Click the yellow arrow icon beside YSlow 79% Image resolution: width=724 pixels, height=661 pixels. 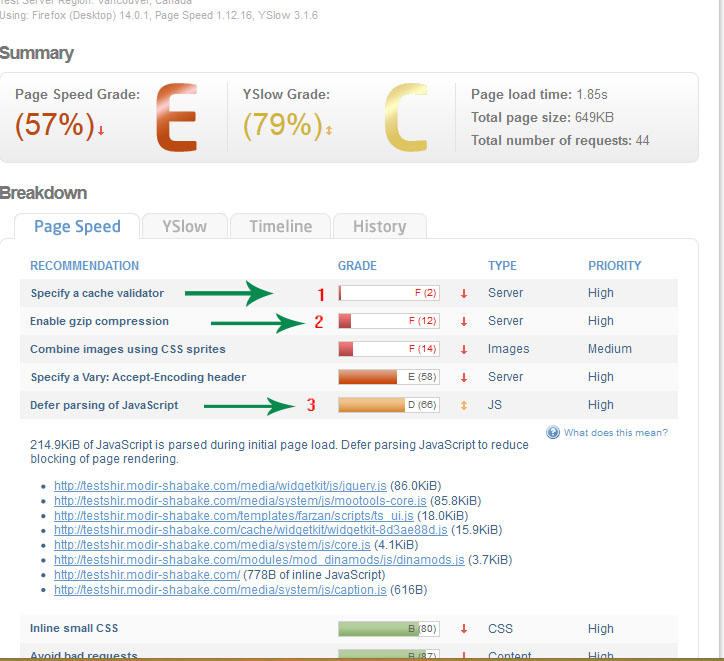(329, 130)
